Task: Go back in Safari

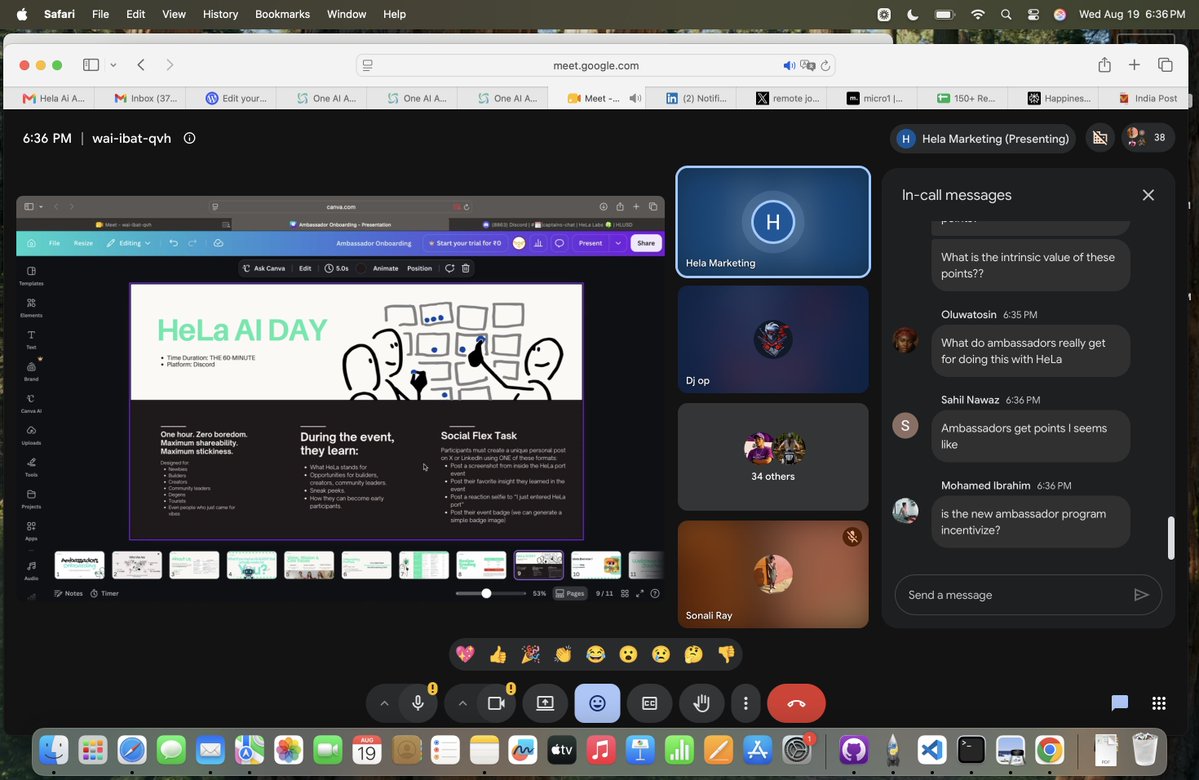Action: click(141, 65)
